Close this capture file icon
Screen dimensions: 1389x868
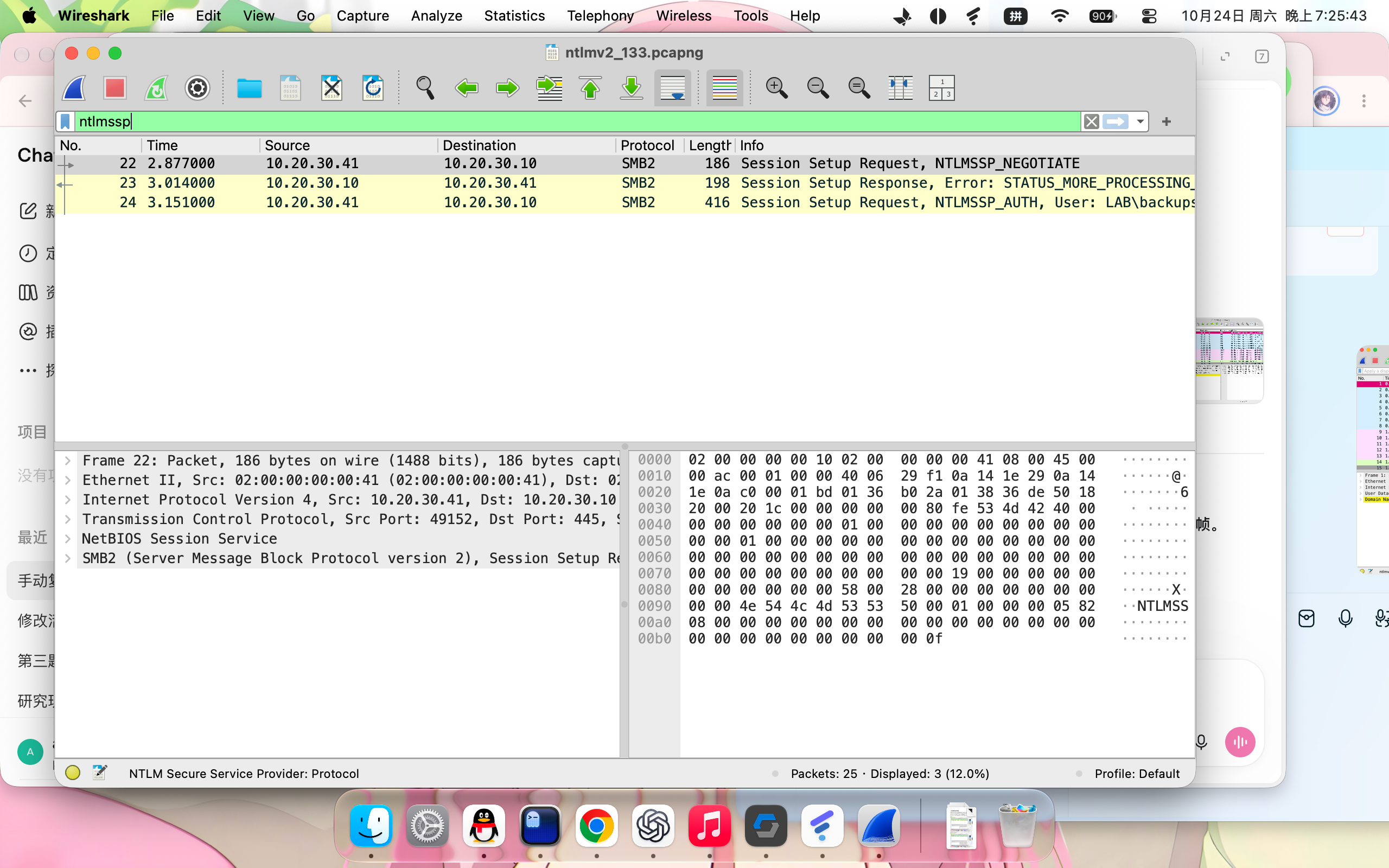click(x=332, y=88)
